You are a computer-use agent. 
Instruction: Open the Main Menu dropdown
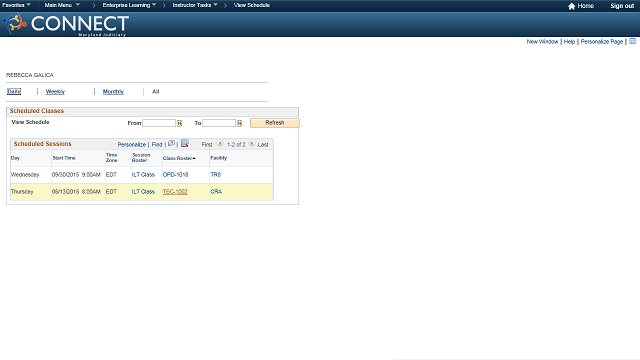(x=62, y=5)
